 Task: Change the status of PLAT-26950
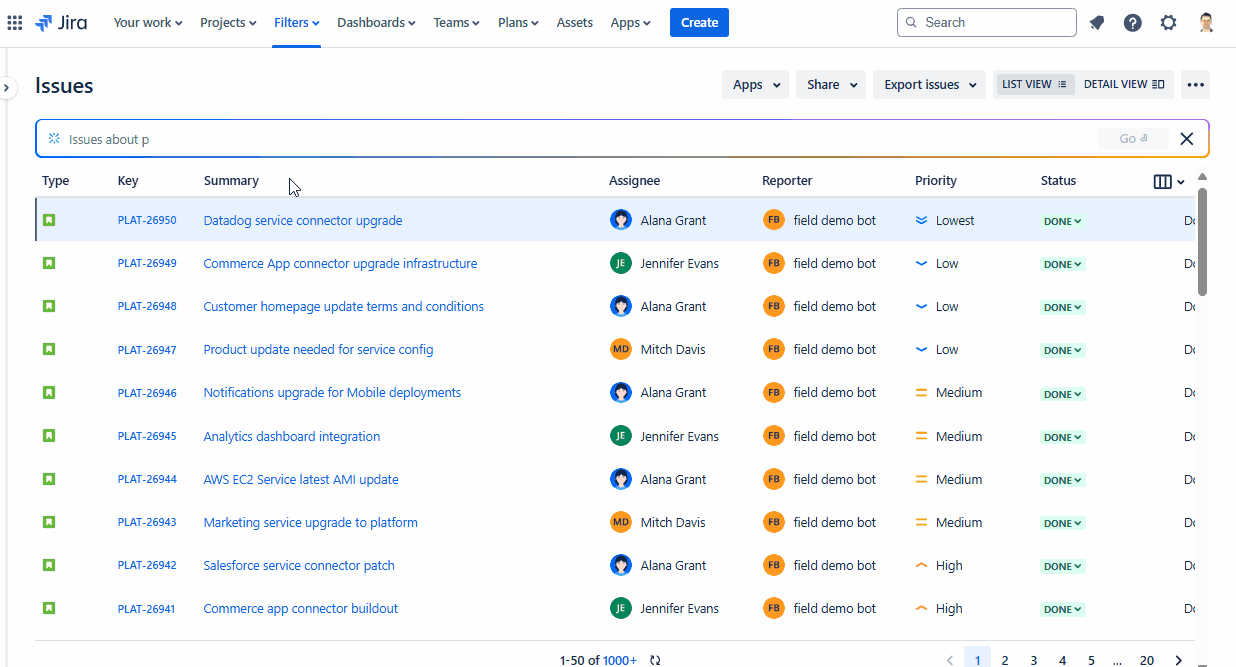[x=1062, y=221]
